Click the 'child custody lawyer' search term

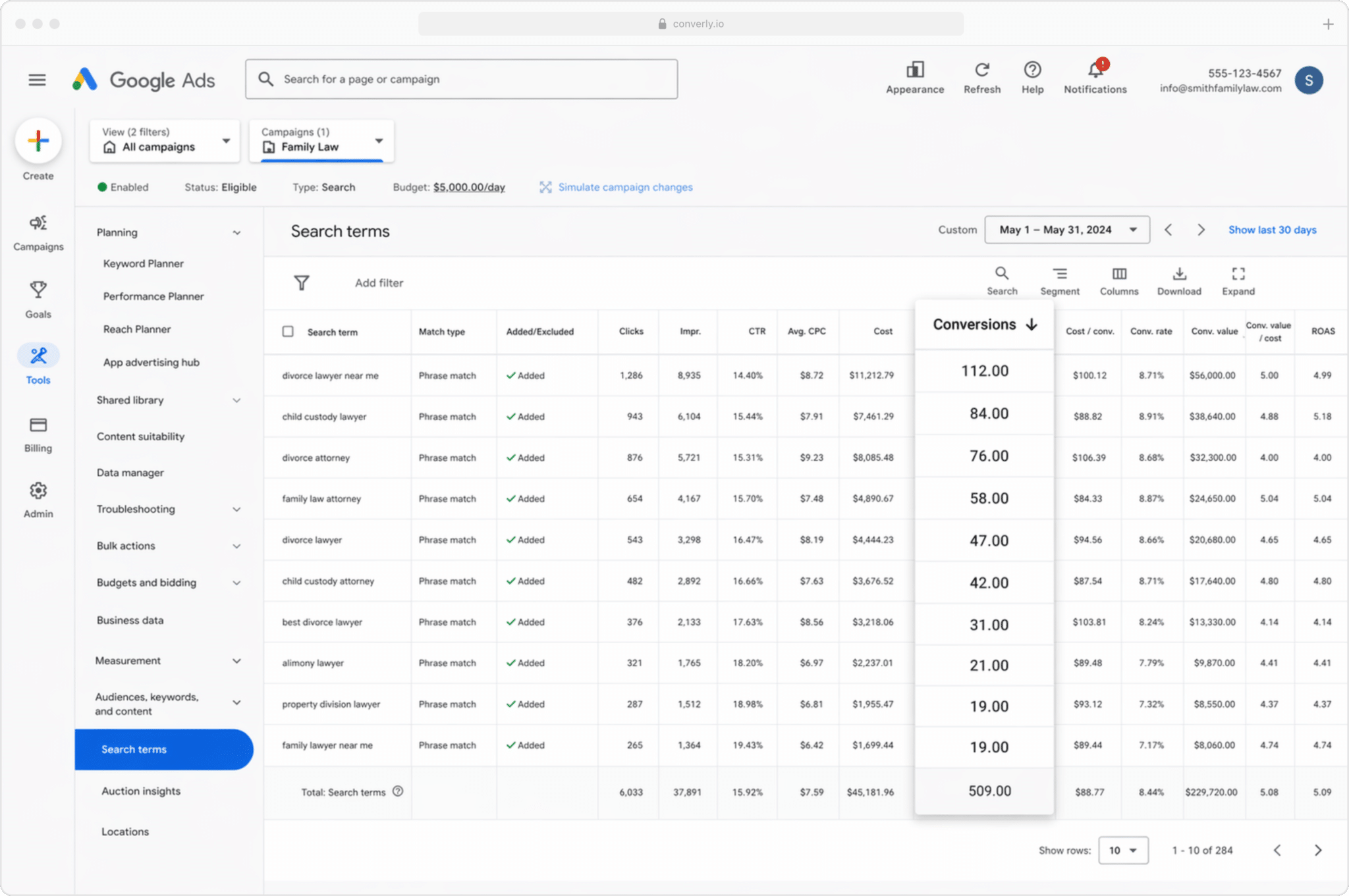324,417
